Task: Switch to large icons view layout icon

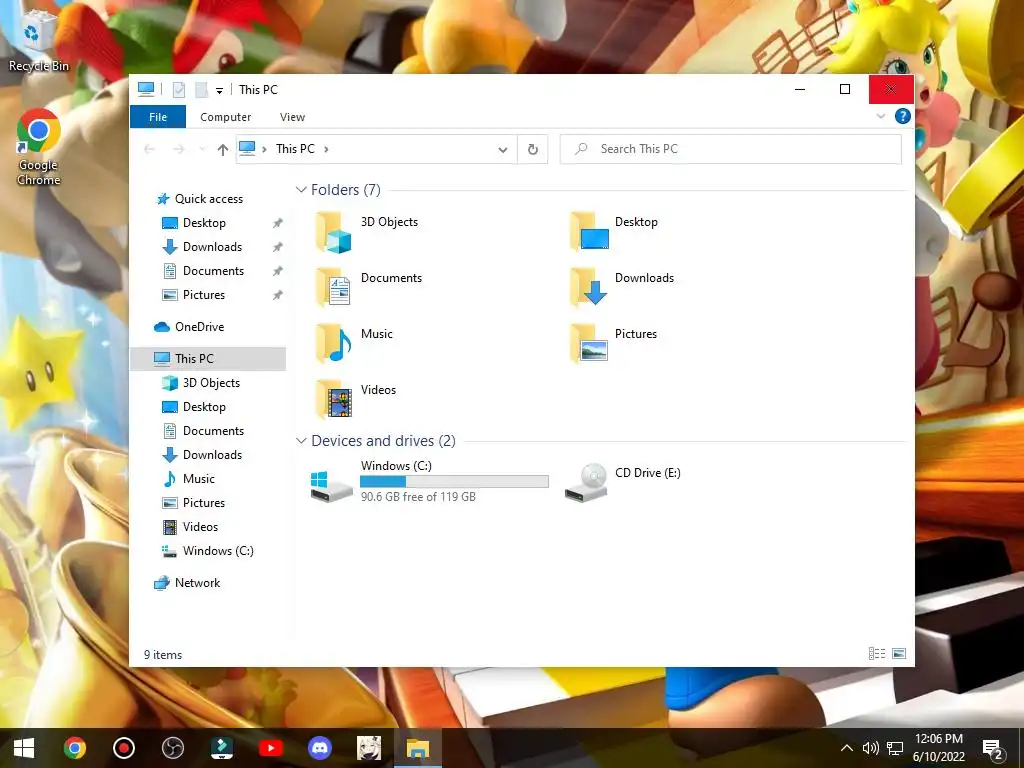Action: click(899, 654)
